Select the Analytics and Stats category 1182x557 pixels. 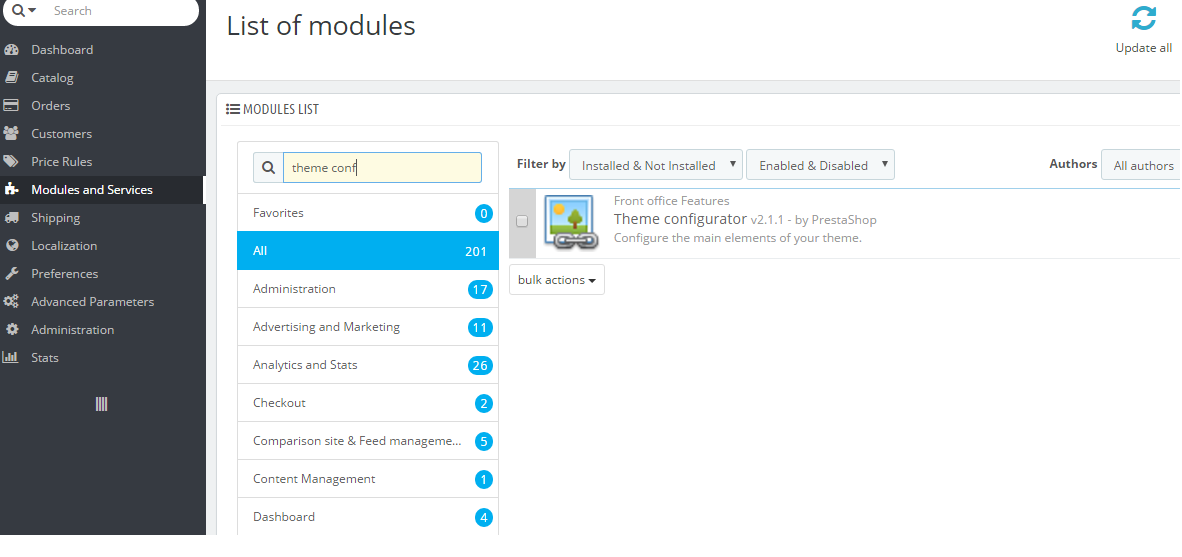pyautogui.click(x=305, y=365)
